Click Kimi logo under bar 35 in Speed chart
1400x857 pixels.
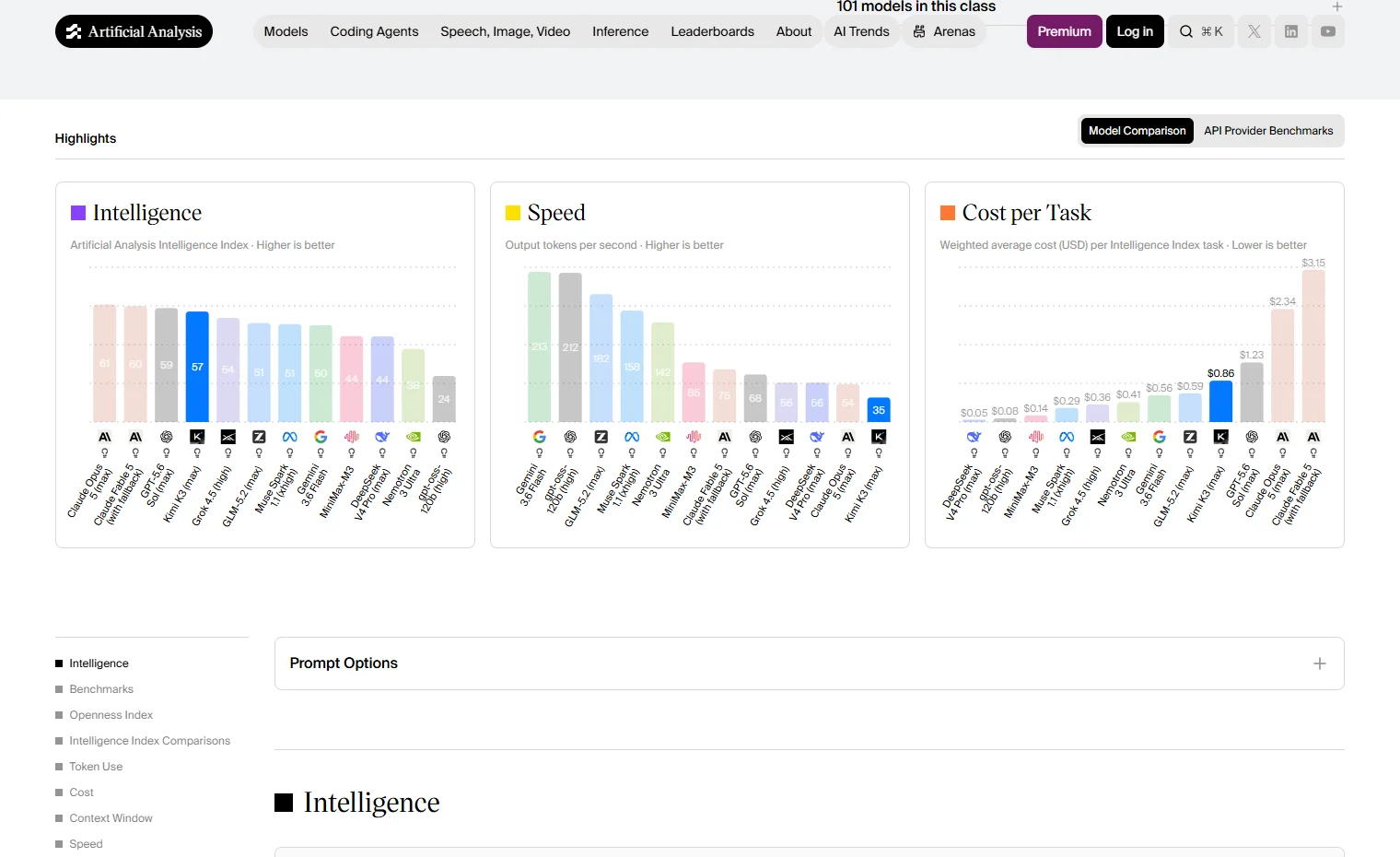pyautogui.click(x=879, y=437)
